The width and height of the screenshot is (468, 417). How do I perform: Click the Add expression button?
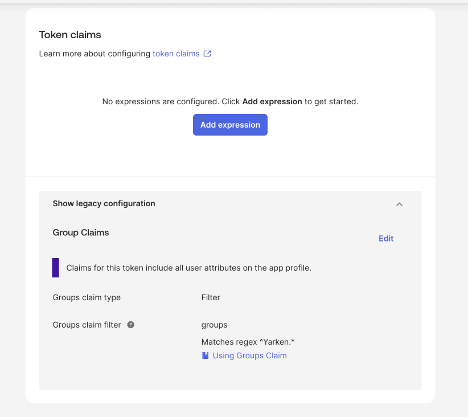(230, 125)
